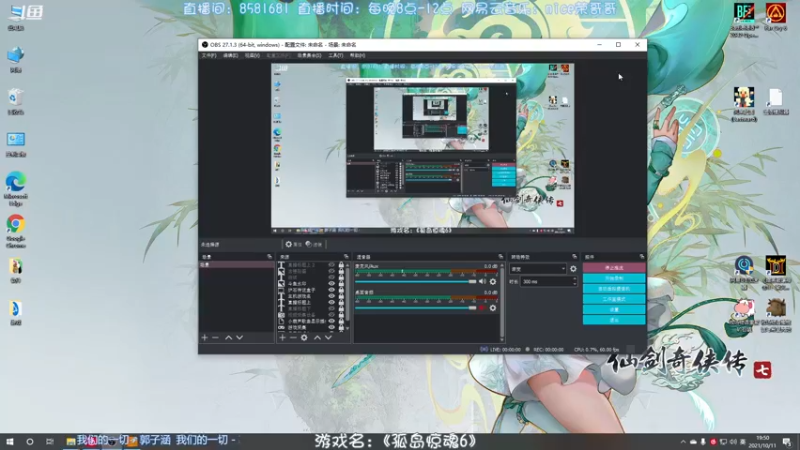Add a new source with the plus icon
The image size is (800, 450).
point(283,338)
